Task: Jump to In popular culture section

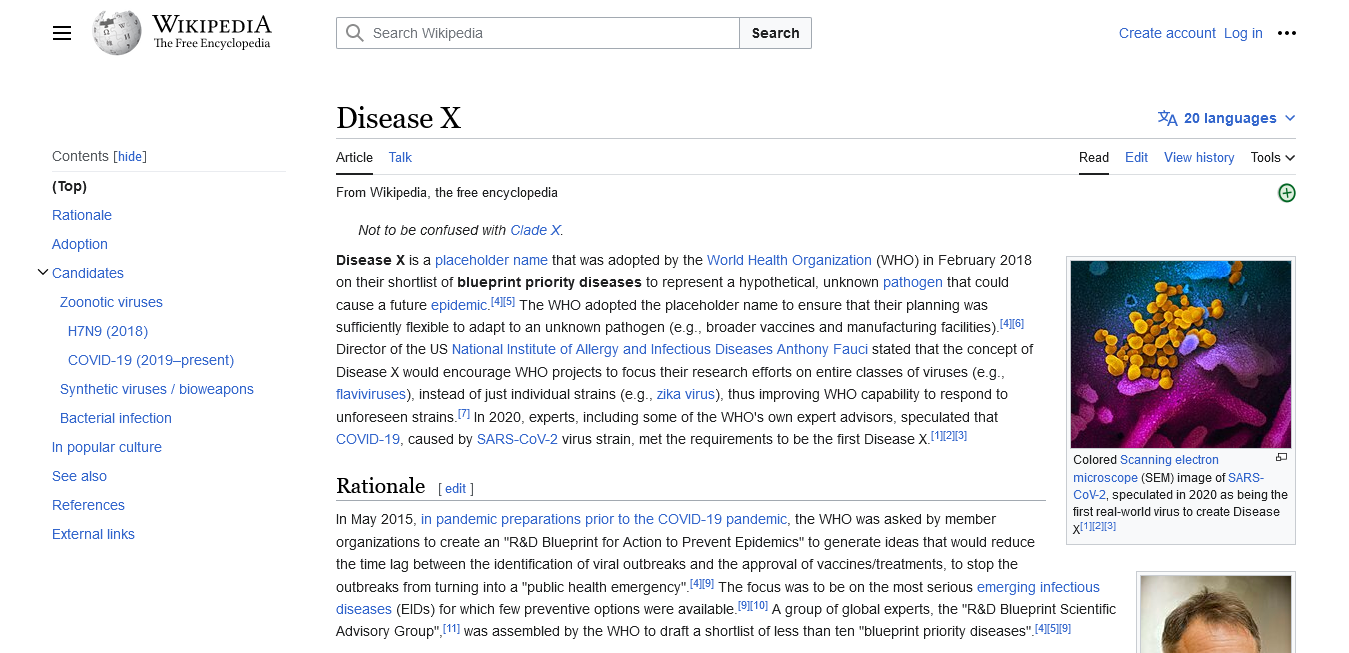Action: 107,447
